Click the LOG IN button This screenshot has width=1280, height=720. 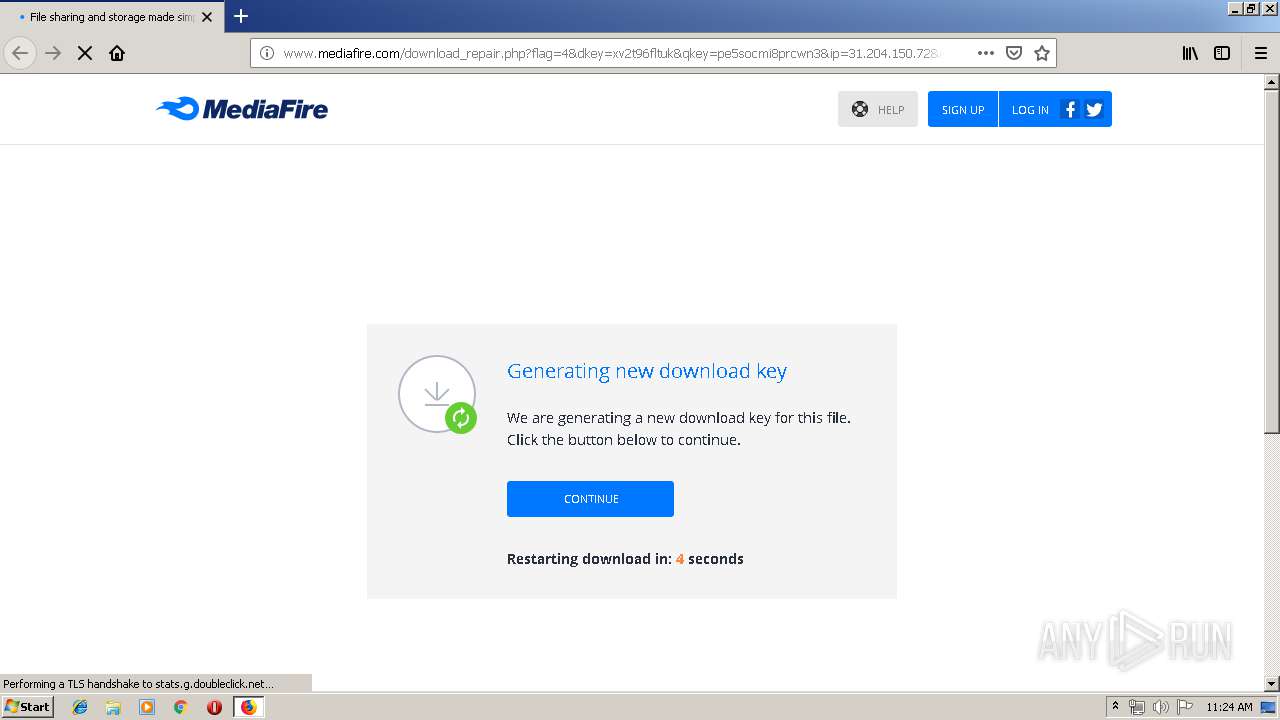click(x=1030, y=109)
